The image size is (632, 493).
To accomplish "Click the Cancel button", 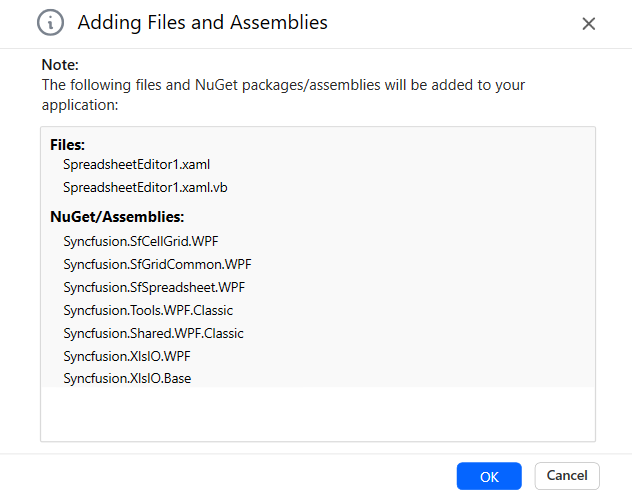I will point(567,476).
